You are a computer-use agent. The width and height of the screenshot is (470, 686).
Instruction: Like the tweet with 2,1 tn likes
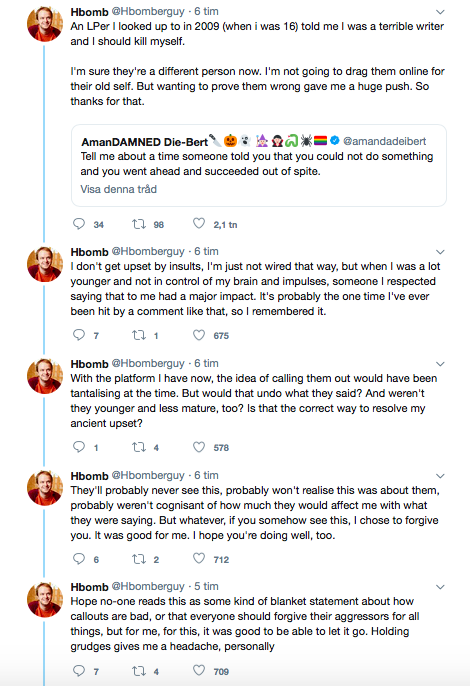coord(199,224)
